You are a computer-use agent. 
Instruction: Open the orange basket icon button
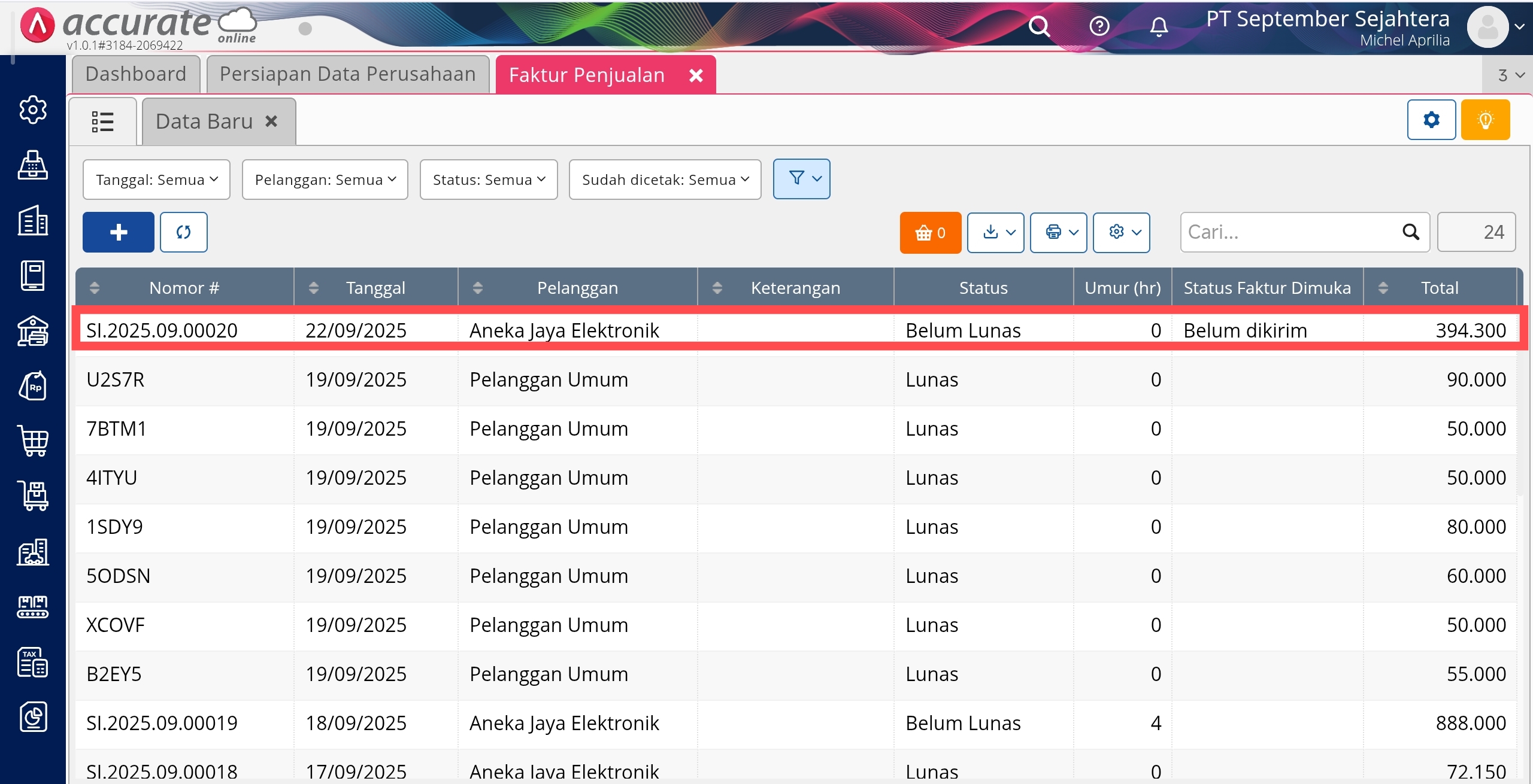pos(930,232)
